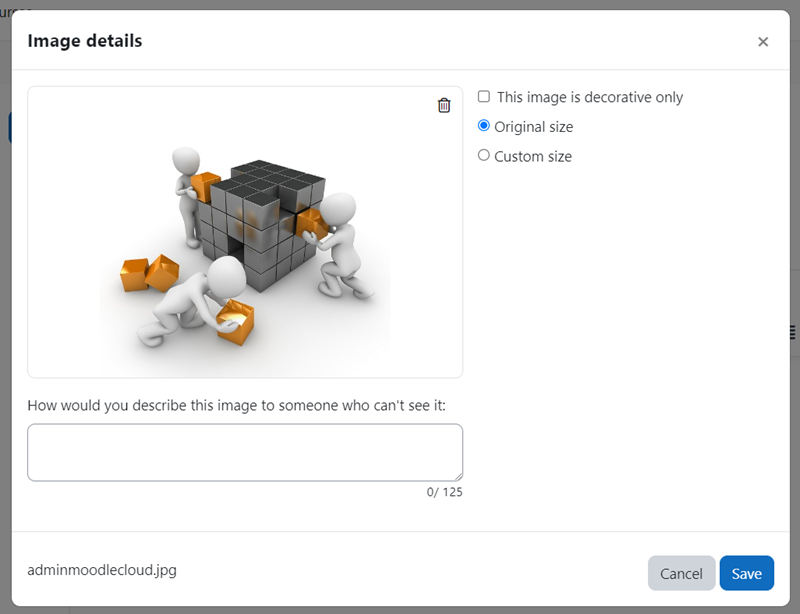Choose the Custom size radio button
This screenshot has height=614, width=800.
point(484,155)
